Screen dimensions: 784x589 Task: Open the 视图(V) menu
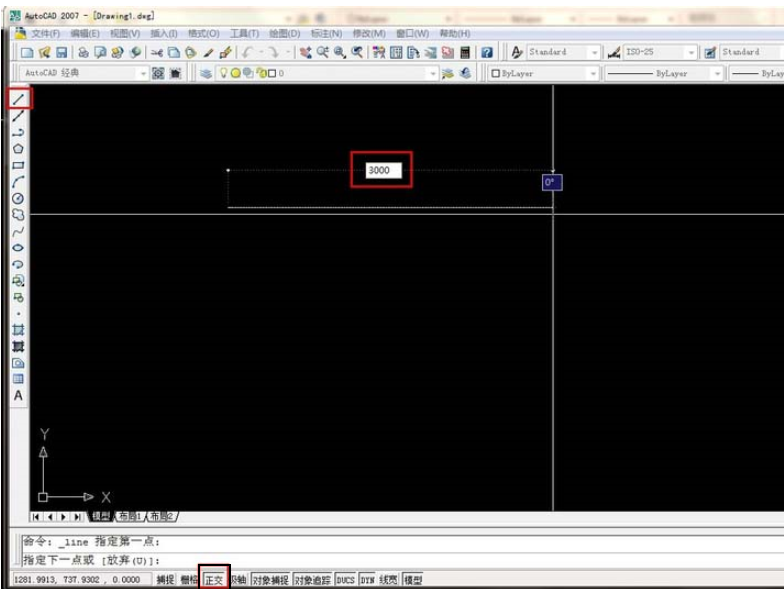pos(124,34)
